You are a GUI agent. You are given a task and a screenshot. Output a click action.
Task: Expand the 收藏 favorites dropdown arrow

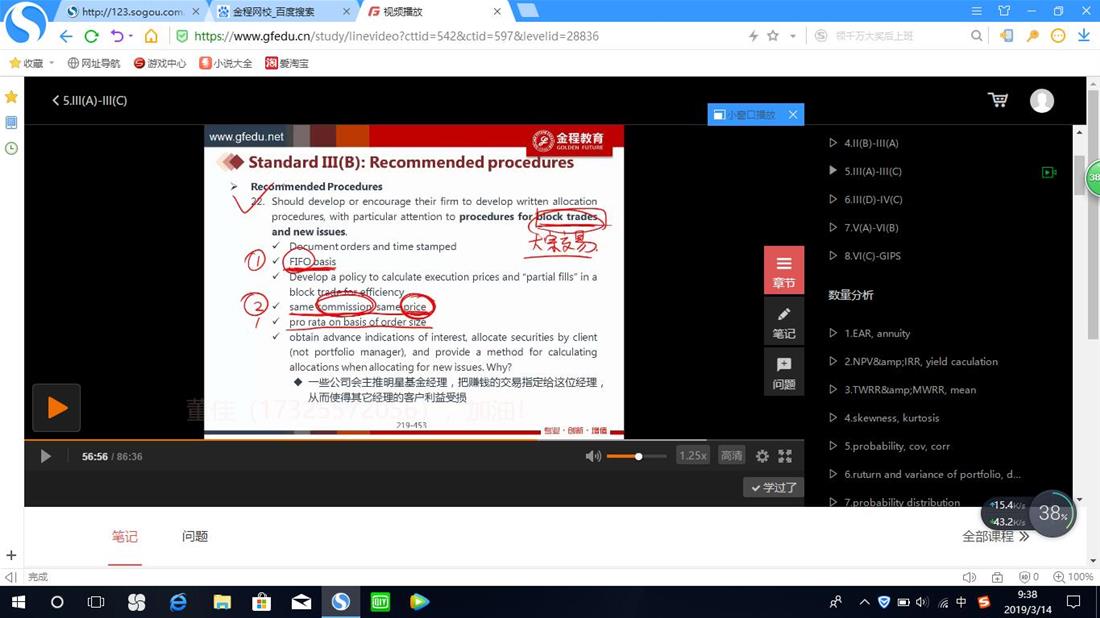point(51,62)
